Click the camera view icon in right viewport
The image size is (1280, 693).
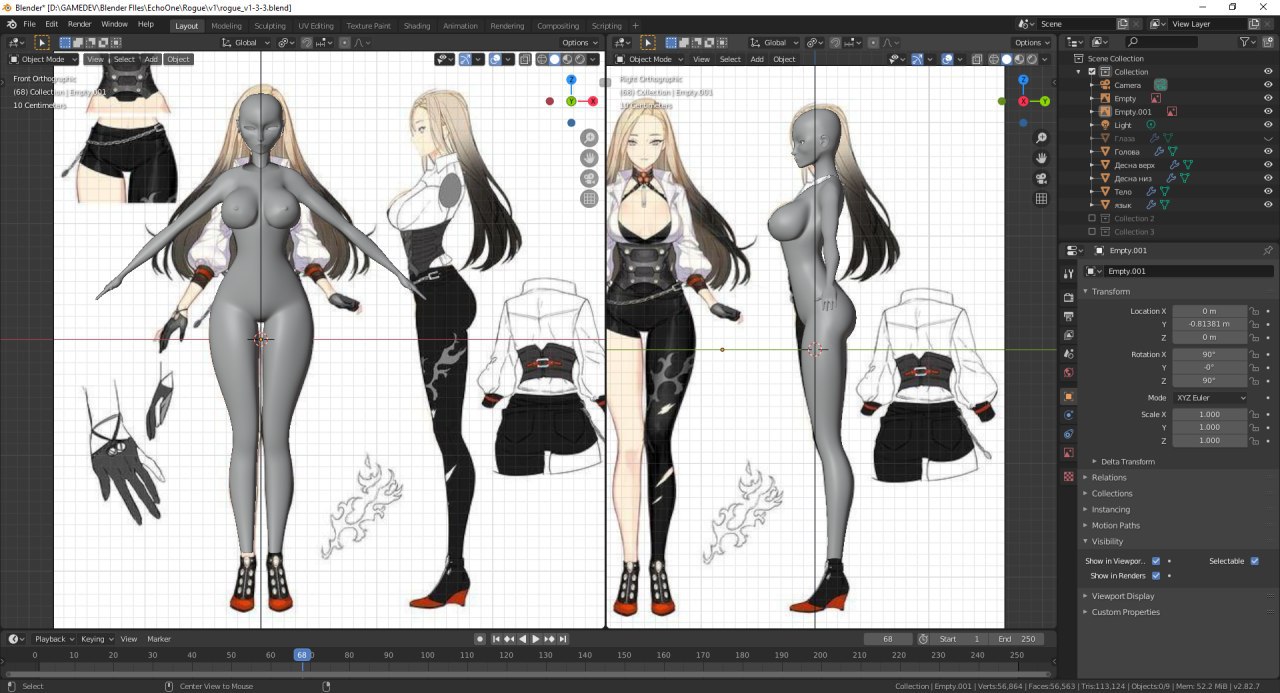1041,178
